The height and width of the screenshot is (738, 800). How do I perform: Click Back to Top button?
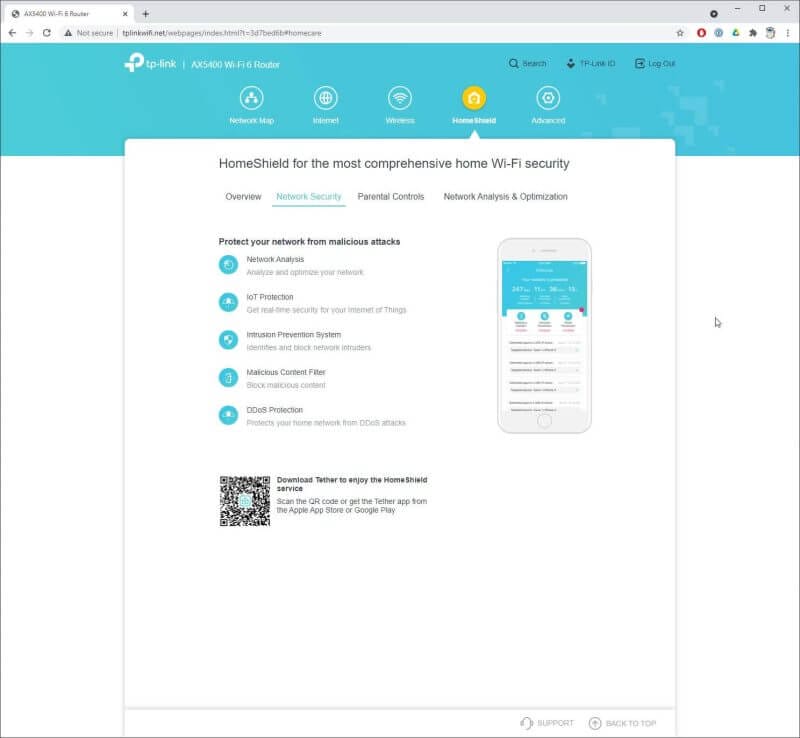pyautogui.click(x=622, y=723)
